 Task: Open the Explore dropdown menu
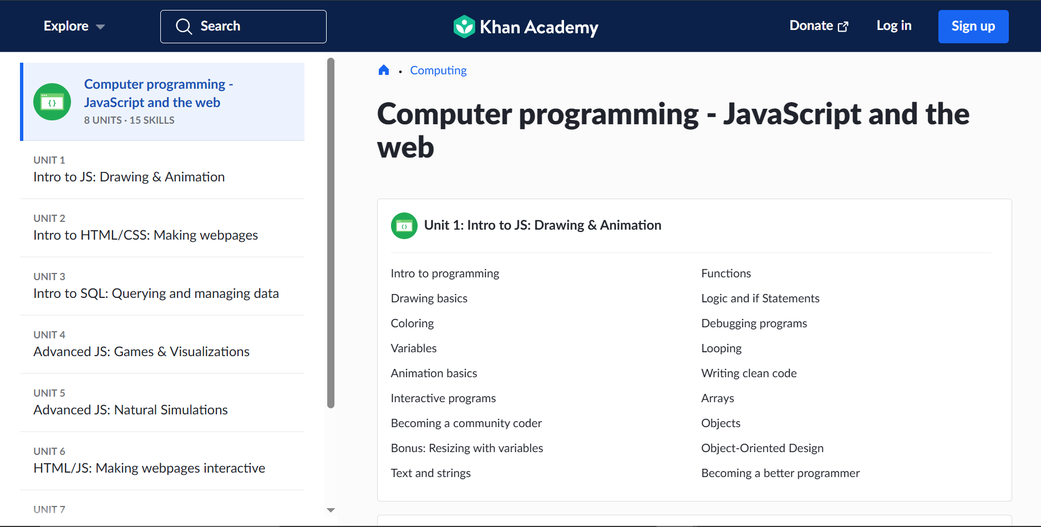pyautogui.click(x=74, y=27)
